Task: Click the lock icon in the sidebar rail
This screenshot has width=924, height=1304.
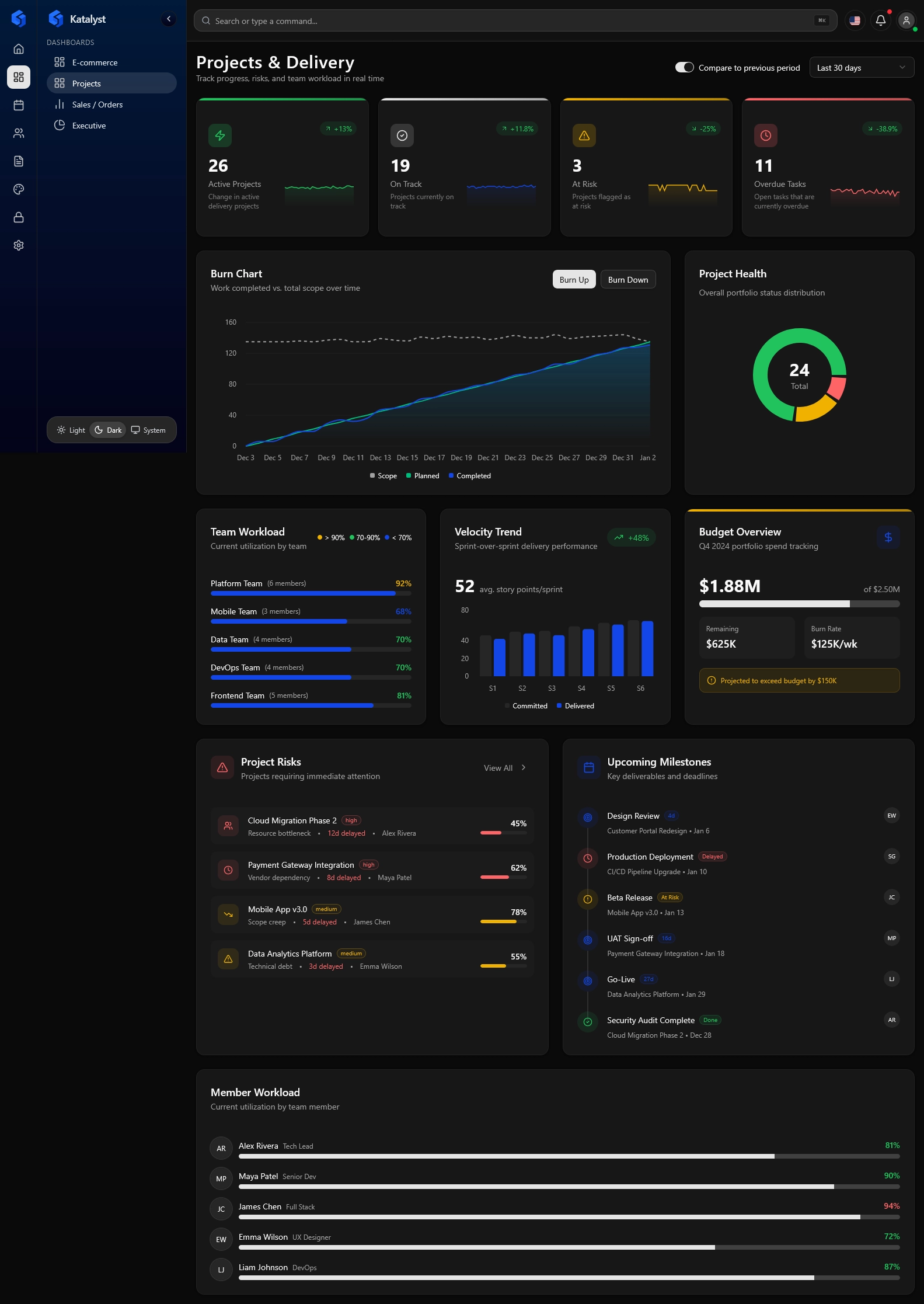Action: [x=19, y=217]
